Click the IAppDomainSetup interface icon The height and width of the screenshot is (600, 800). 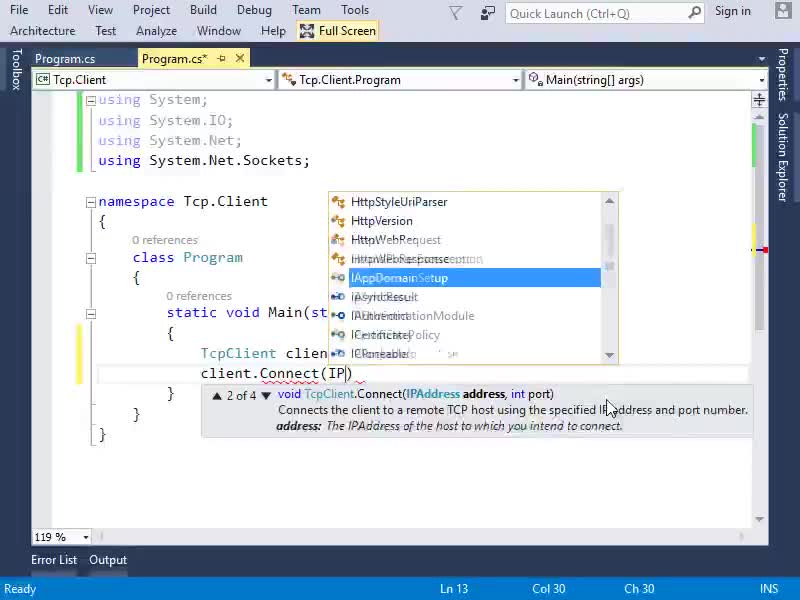pos(338,278)
